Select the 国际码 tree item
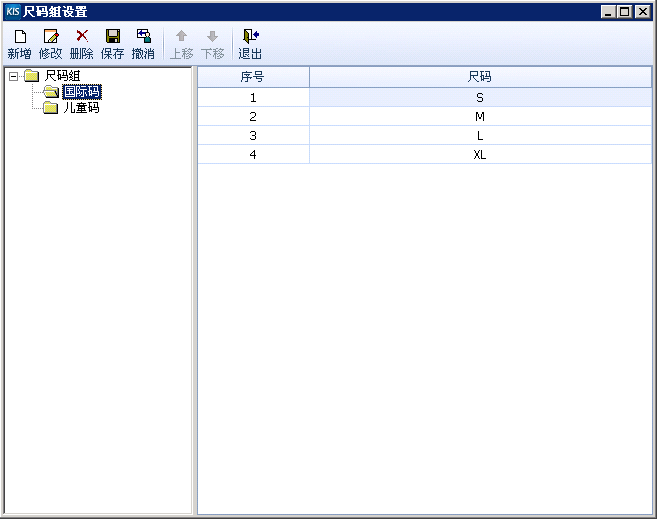This screenshot has width=657, height=519. point(81,92)
